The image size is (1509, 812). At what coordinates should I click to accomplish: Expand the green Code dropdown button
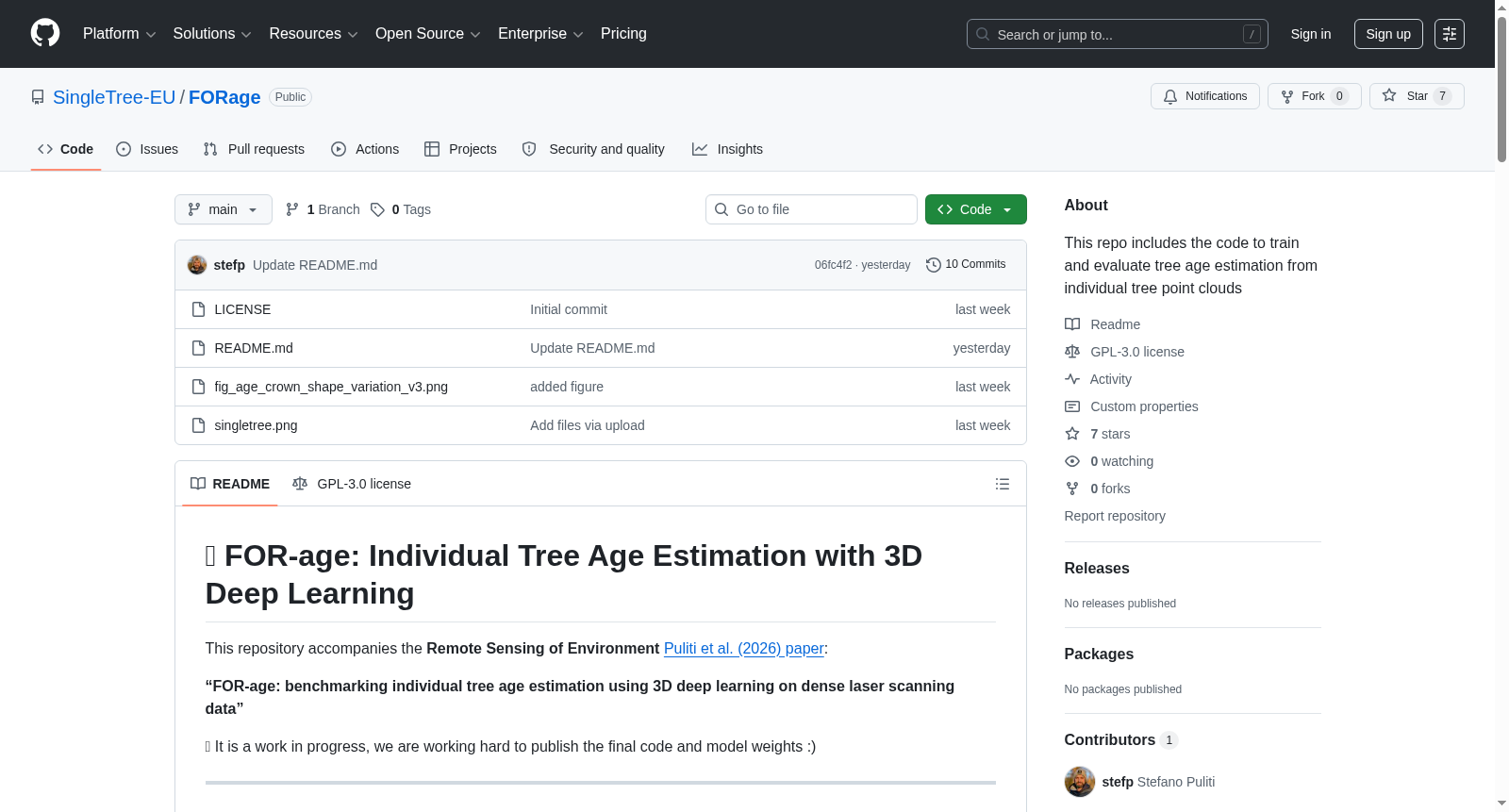[975, 209]
